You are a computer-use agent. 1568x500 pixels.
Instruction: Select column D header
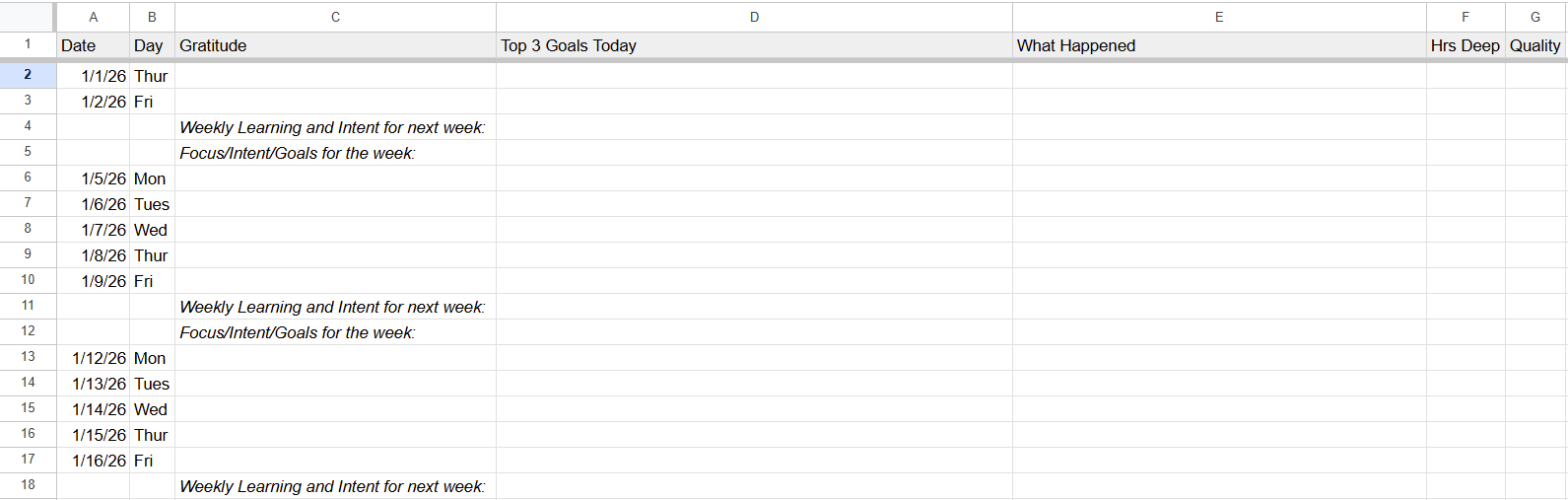(754, 17)
